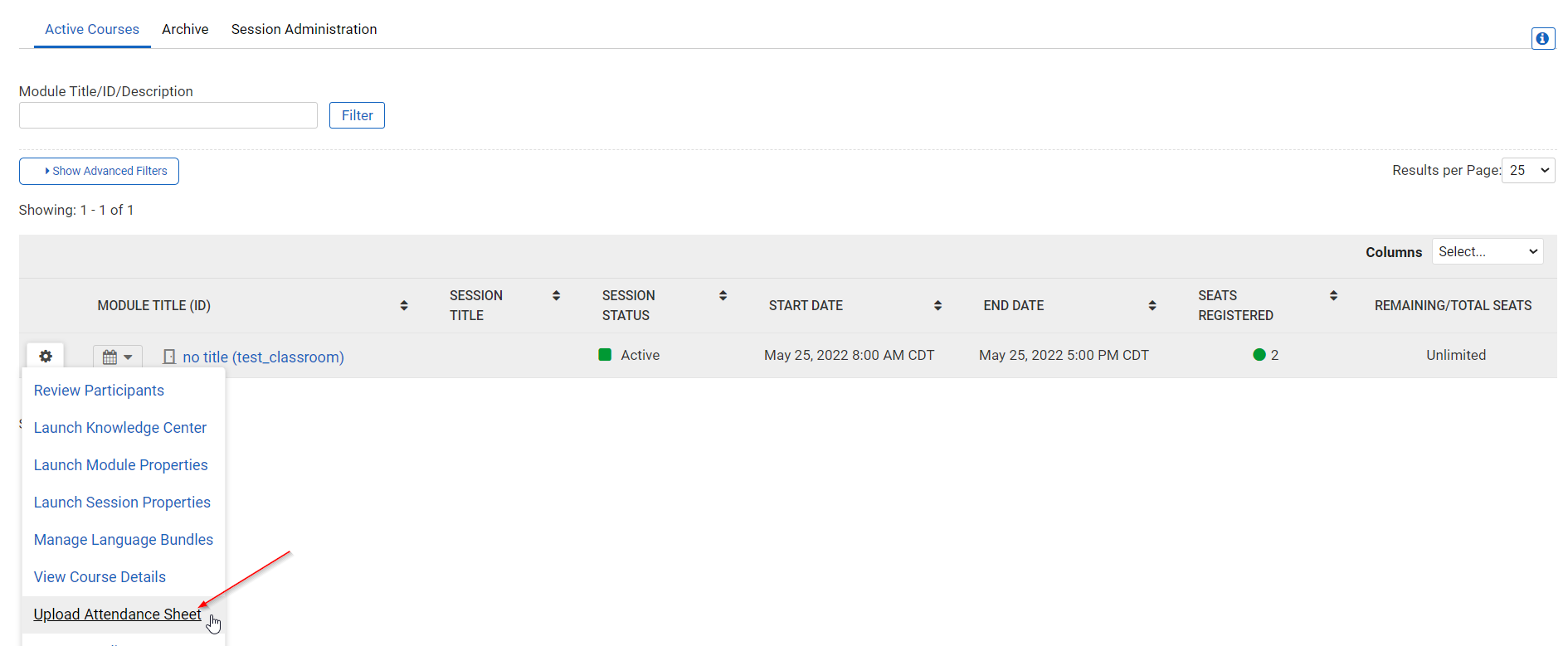Click the blue info icon at top right
Screen dimensions: 1568x646
[1542, 38]
